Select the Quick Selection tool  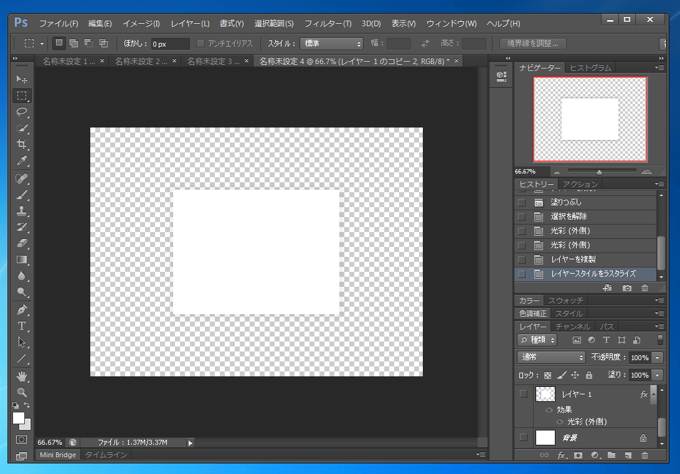click(x=21, y=128)
